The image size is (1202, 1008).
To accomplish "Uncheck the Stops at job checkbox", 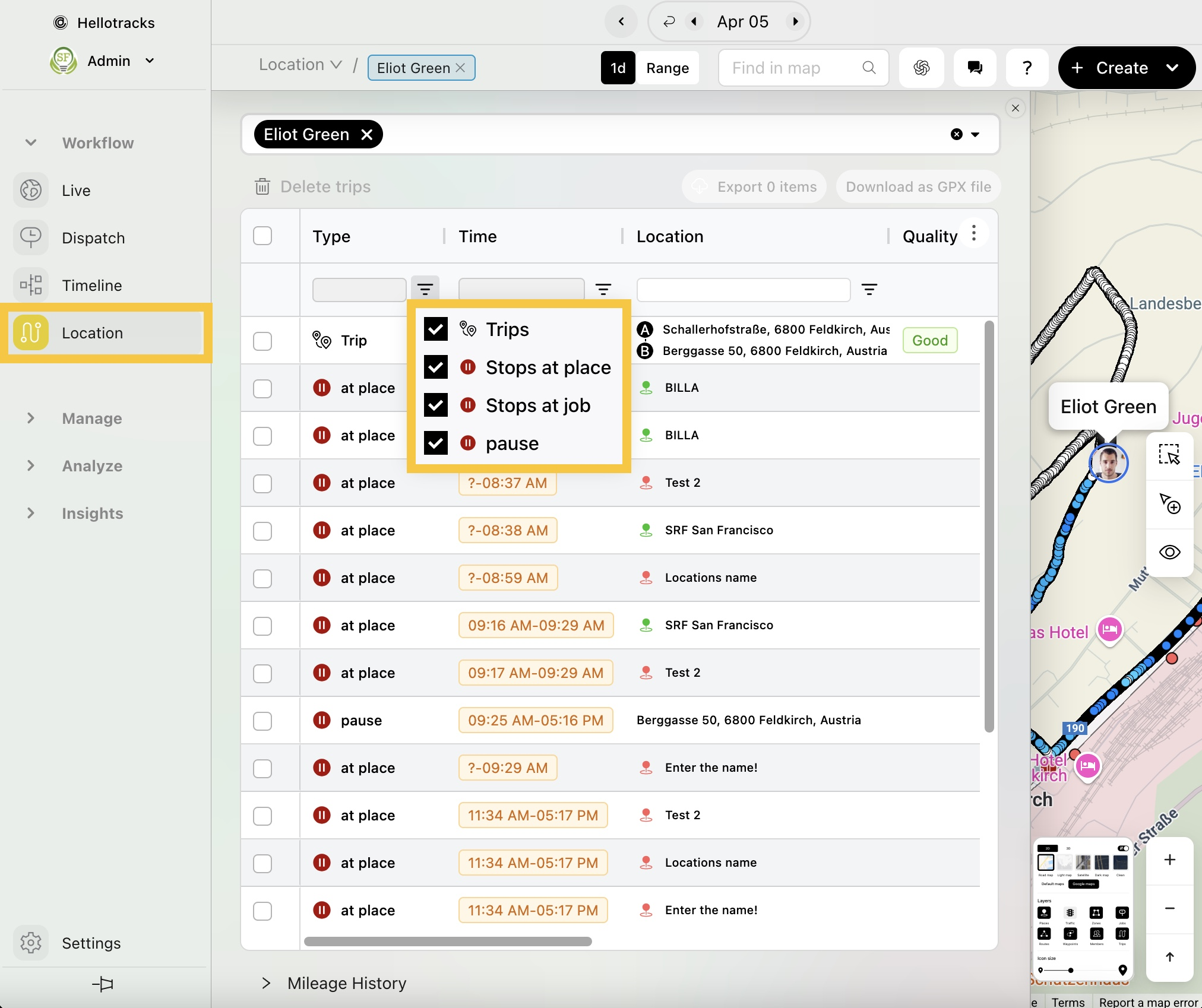I will click(x=436, y=405).
